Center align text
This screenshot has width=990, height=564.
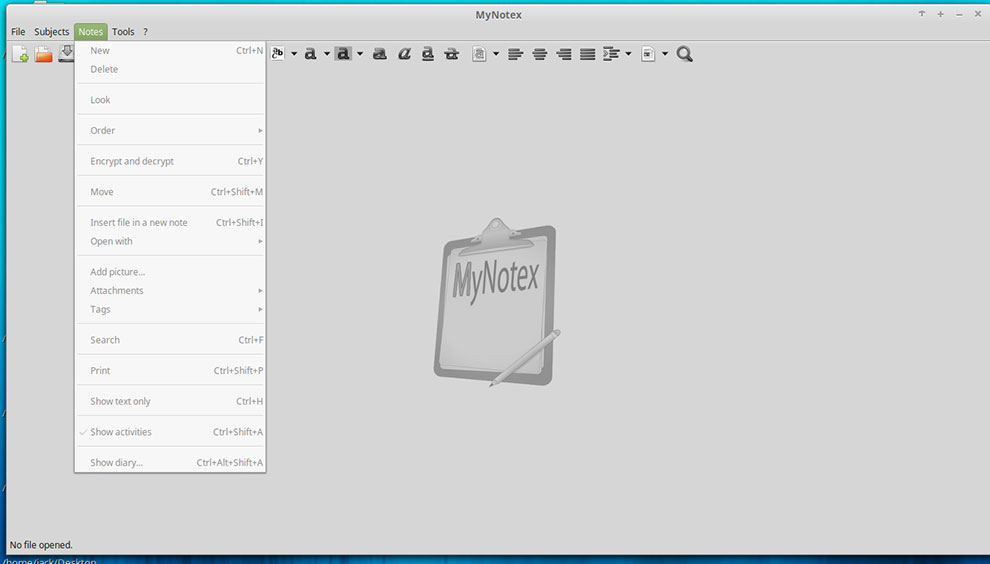point(539,54)
